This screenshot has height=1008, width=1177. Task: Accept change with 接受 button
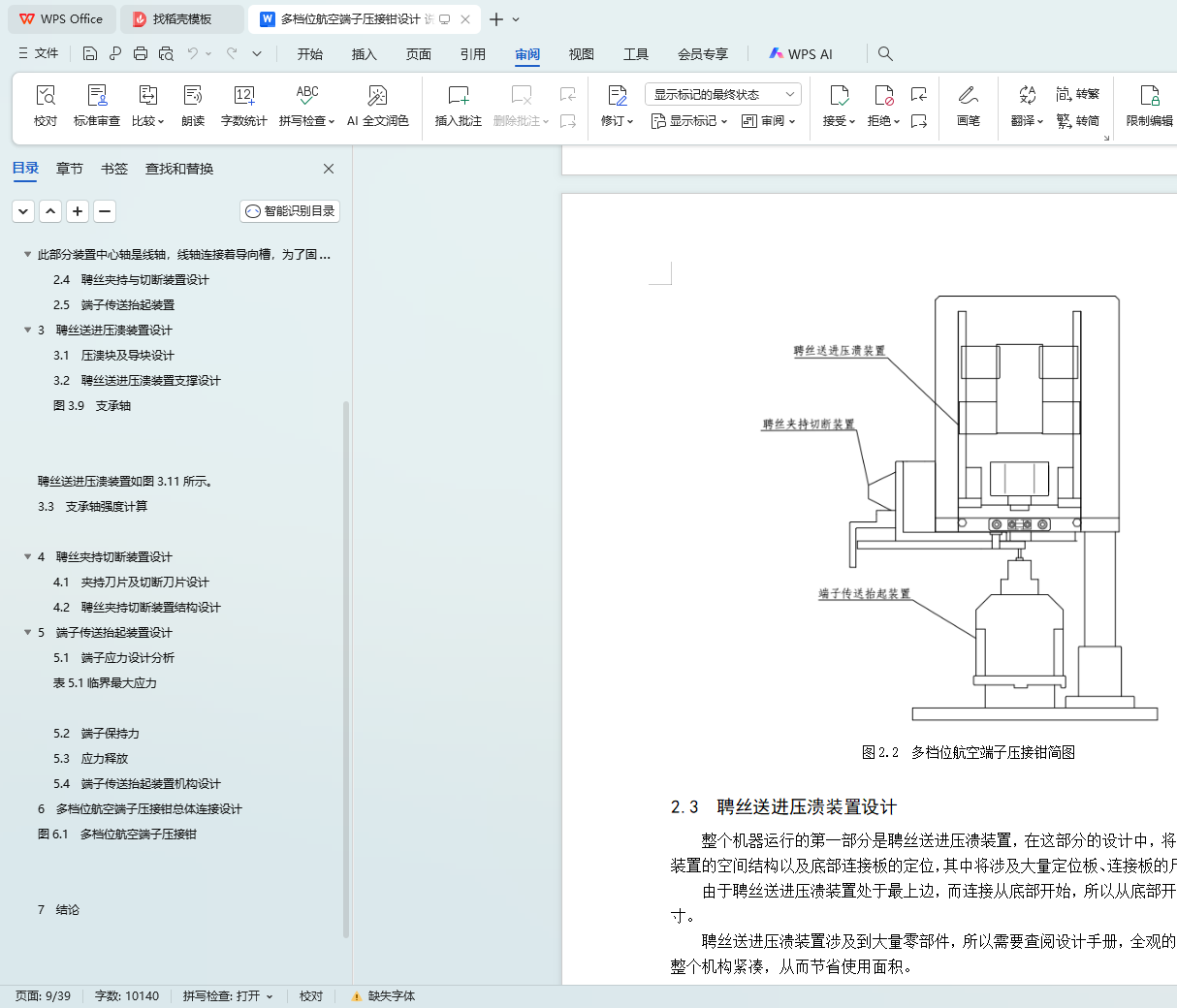(x=839, y=106)
